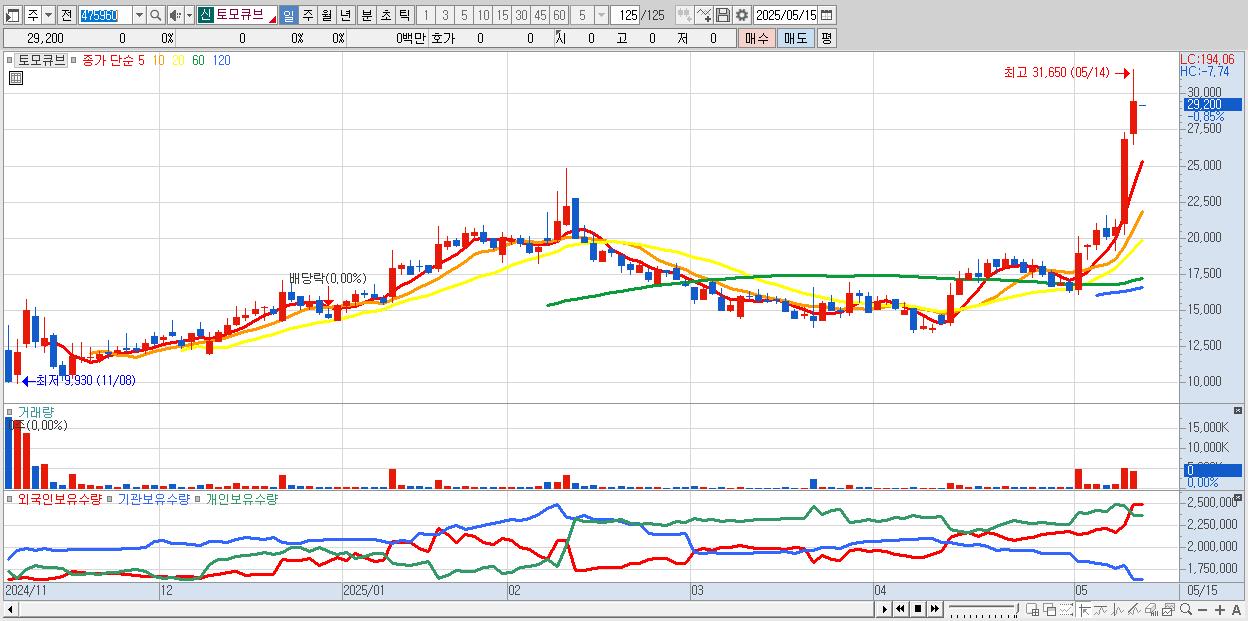The height and width of the screenshot is (621, 1248).
Task: Click the horizontal chart scrollbar track
Action: pyautogui.click(x=445, y=609)
